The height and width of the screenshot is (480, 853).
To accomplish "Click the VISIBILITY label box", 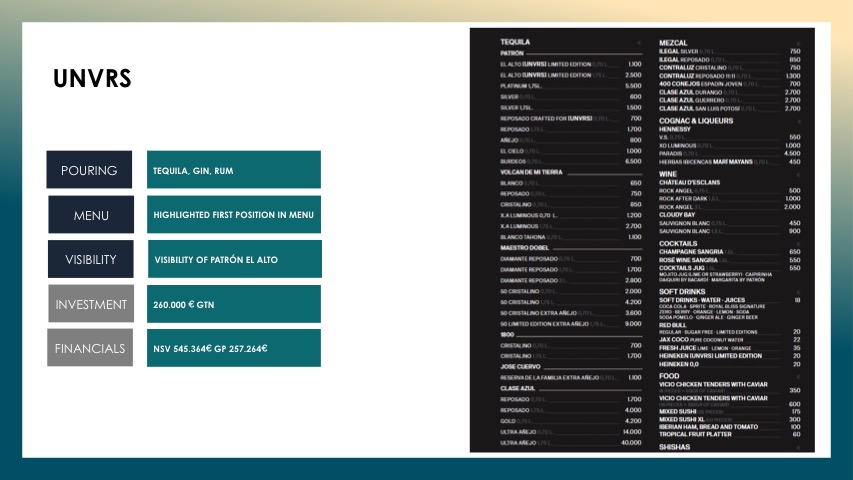I will tap(91, 259).
